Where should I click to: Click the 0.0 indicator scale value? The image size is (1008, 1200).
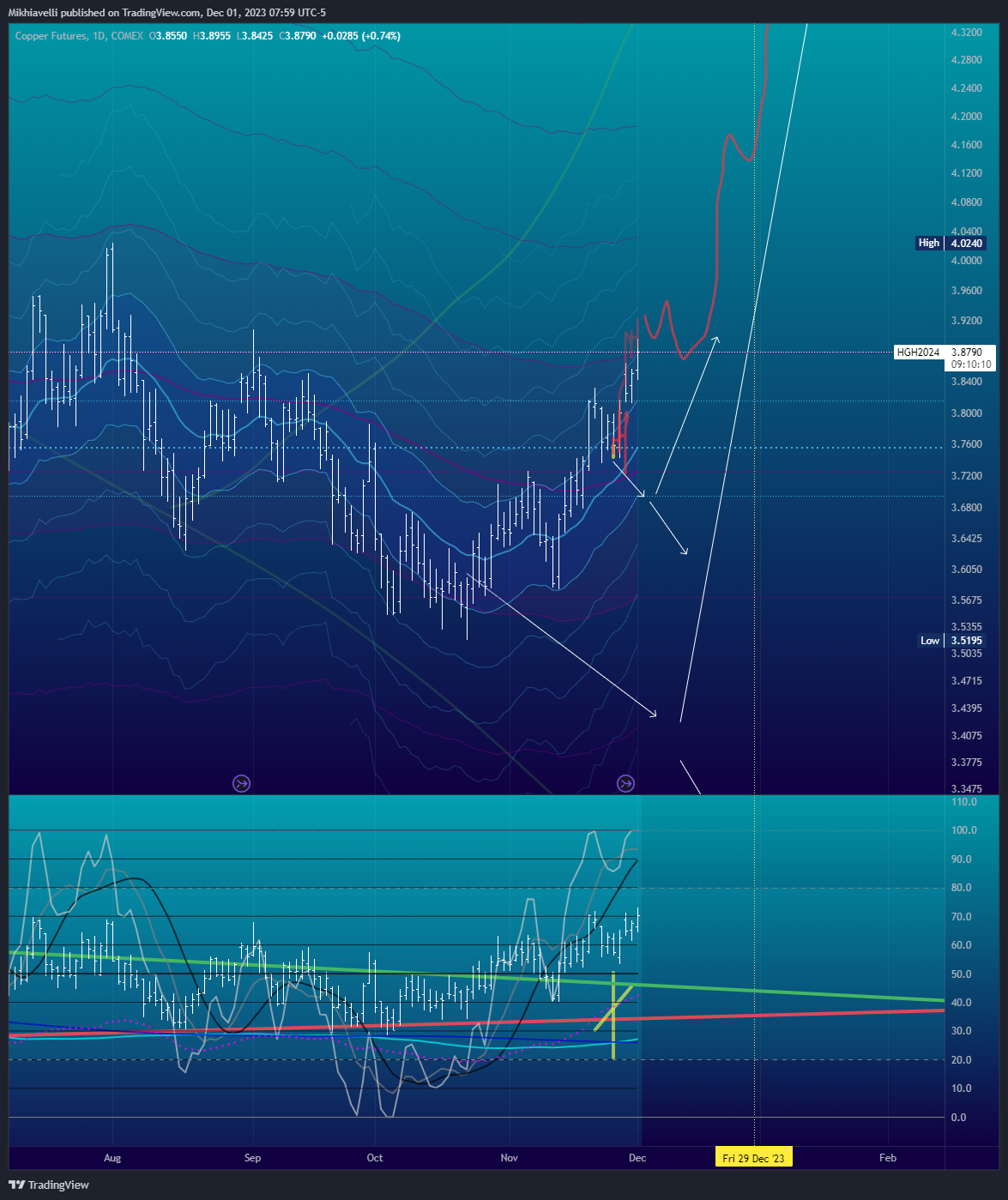tap(959, 1118)
